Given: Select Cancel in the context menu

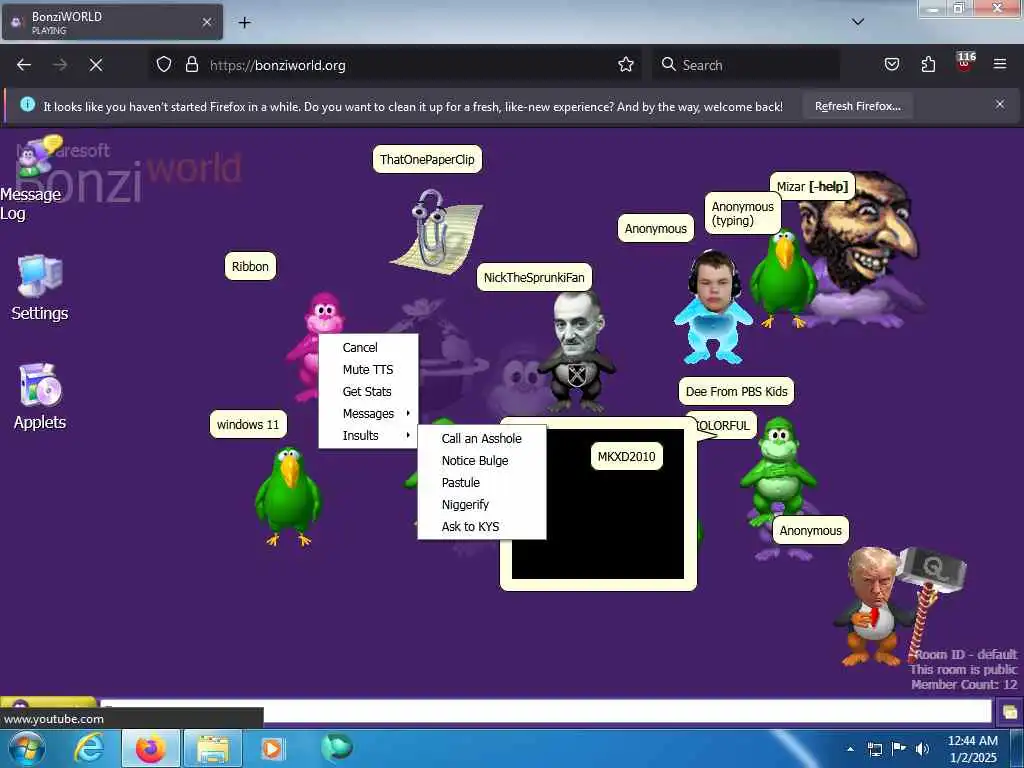Looking at the screenshot, I should pos(368,347).
